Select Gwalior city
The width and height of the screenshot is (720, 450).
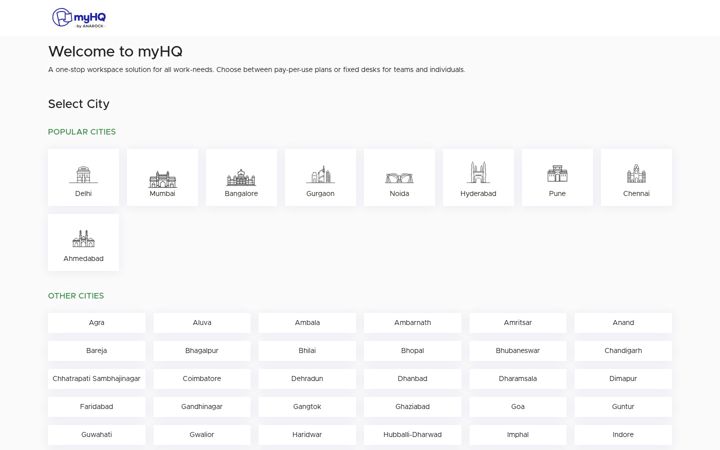pyautogui.click(x=202, y=435)
